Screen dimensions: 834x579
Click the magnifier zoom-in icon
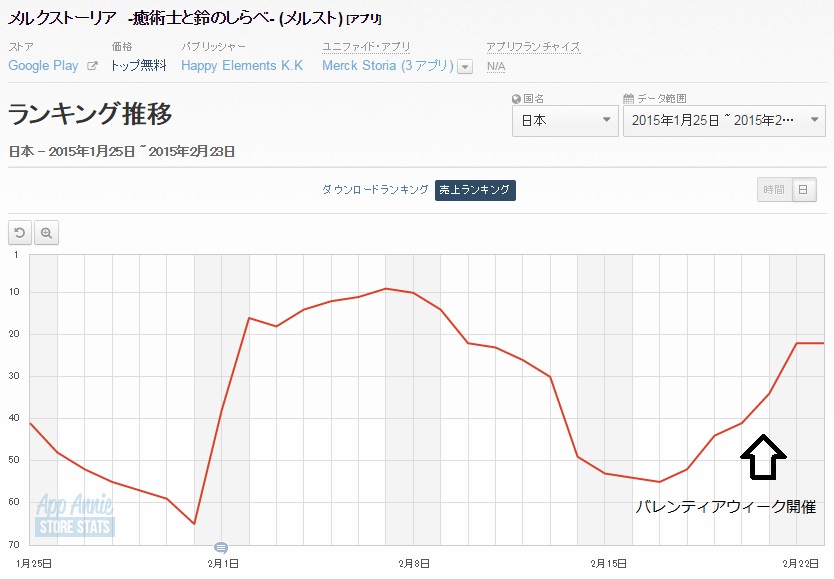(x=46, y=233)
